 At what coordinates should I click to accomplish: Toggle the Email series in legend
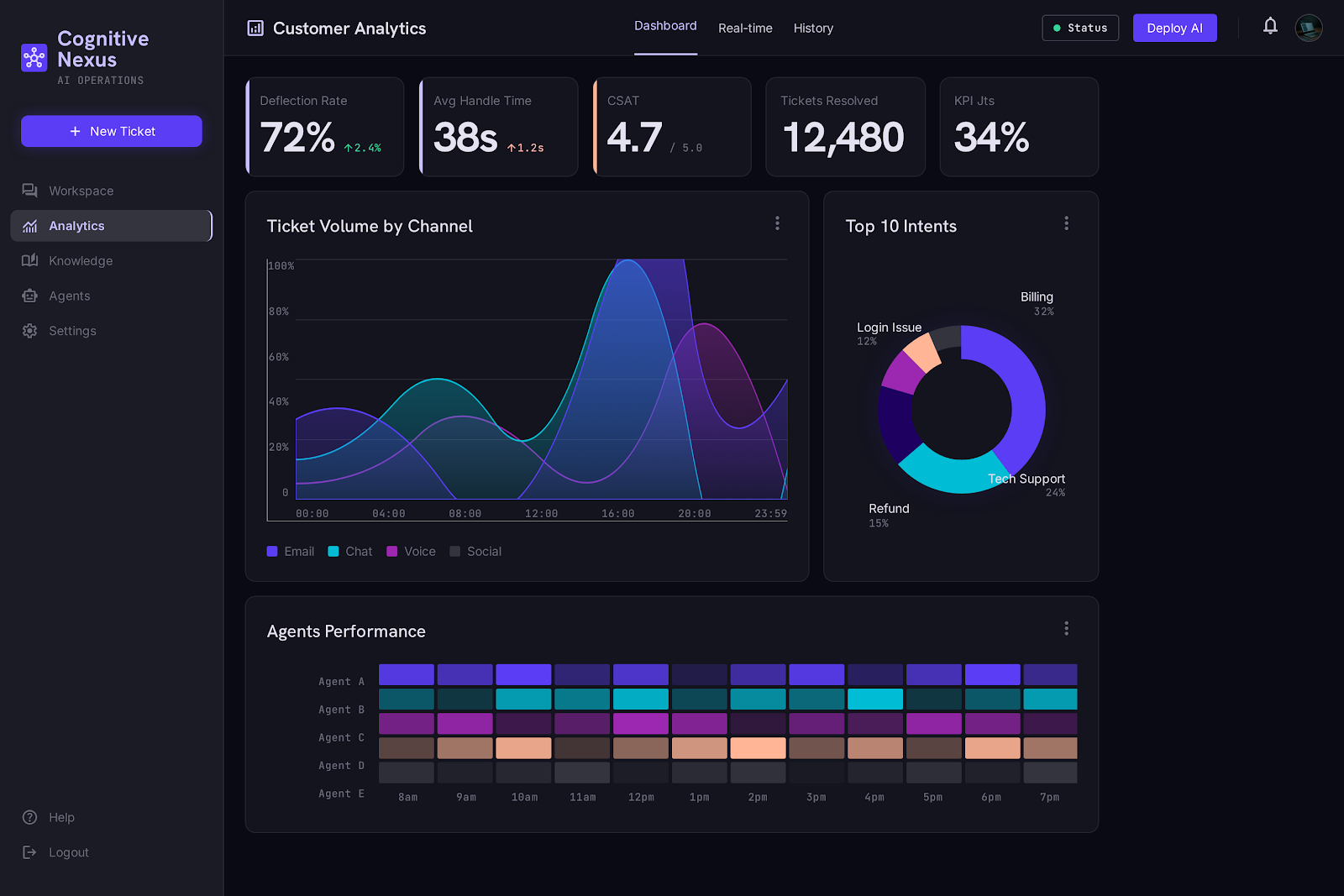[x=291, y=552]
